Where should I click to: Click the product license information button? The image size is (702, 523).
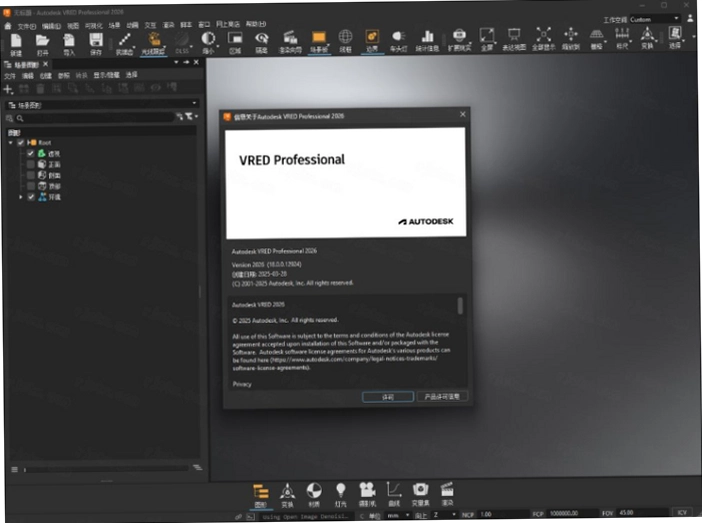click(442, 396)
